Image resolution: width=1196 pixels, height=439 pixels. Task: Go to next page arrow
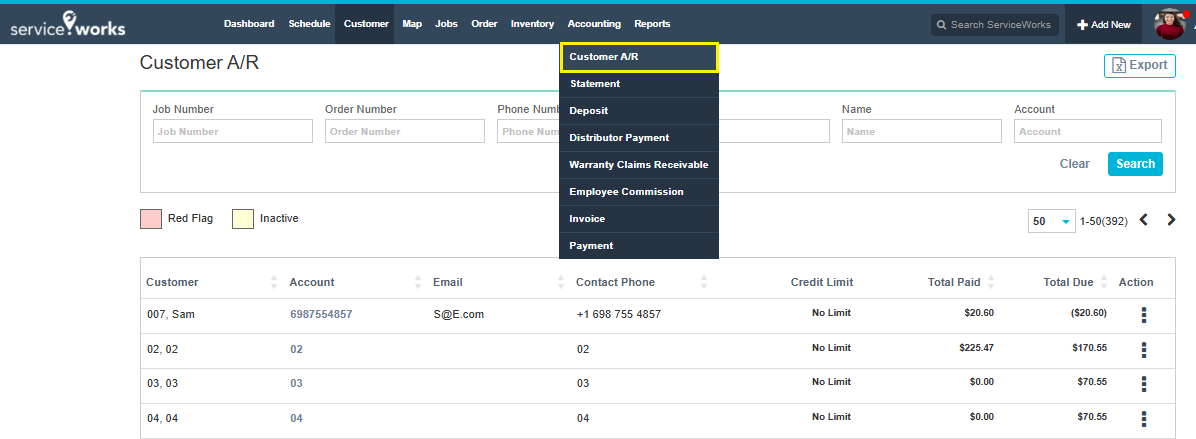pos(1171,220)
